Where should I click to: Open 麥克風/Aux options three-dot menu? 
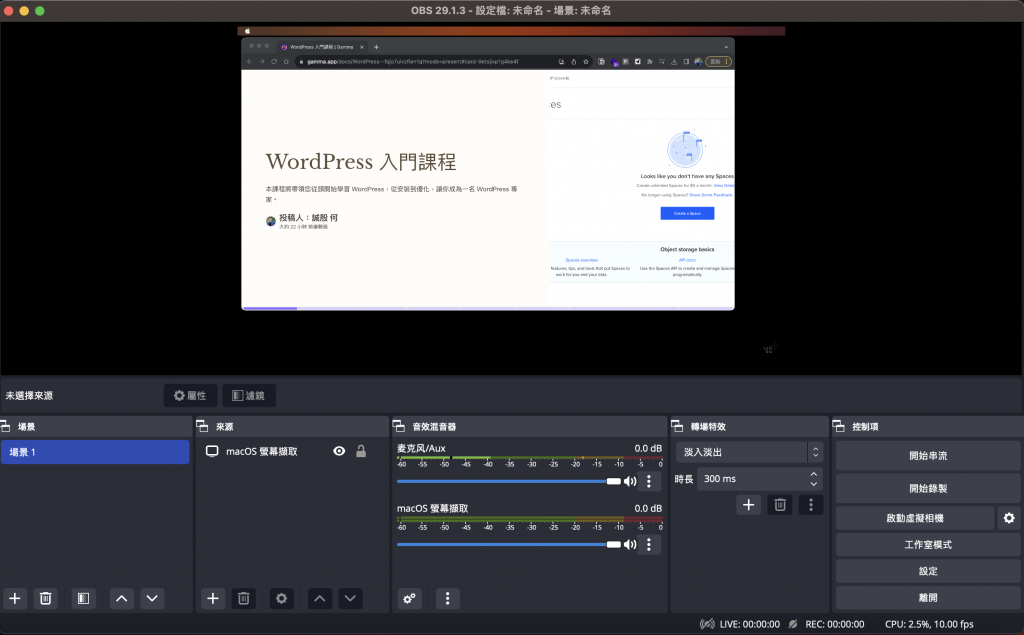[648, 481]
